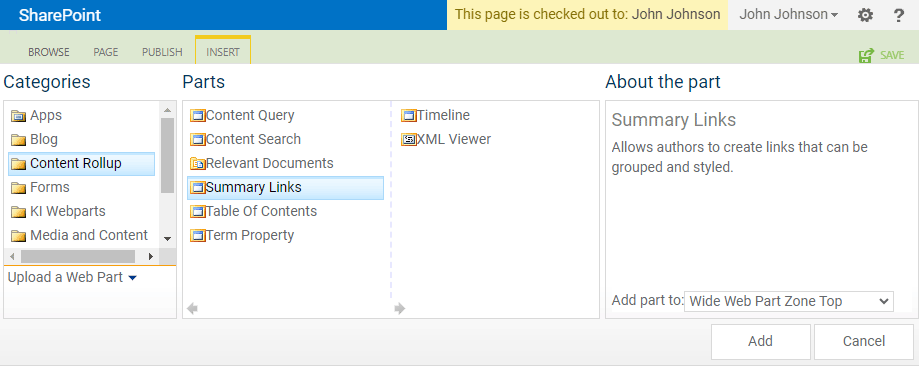
Task: Switch to the PAGE ribbon tab
Action: coord(105,52)
